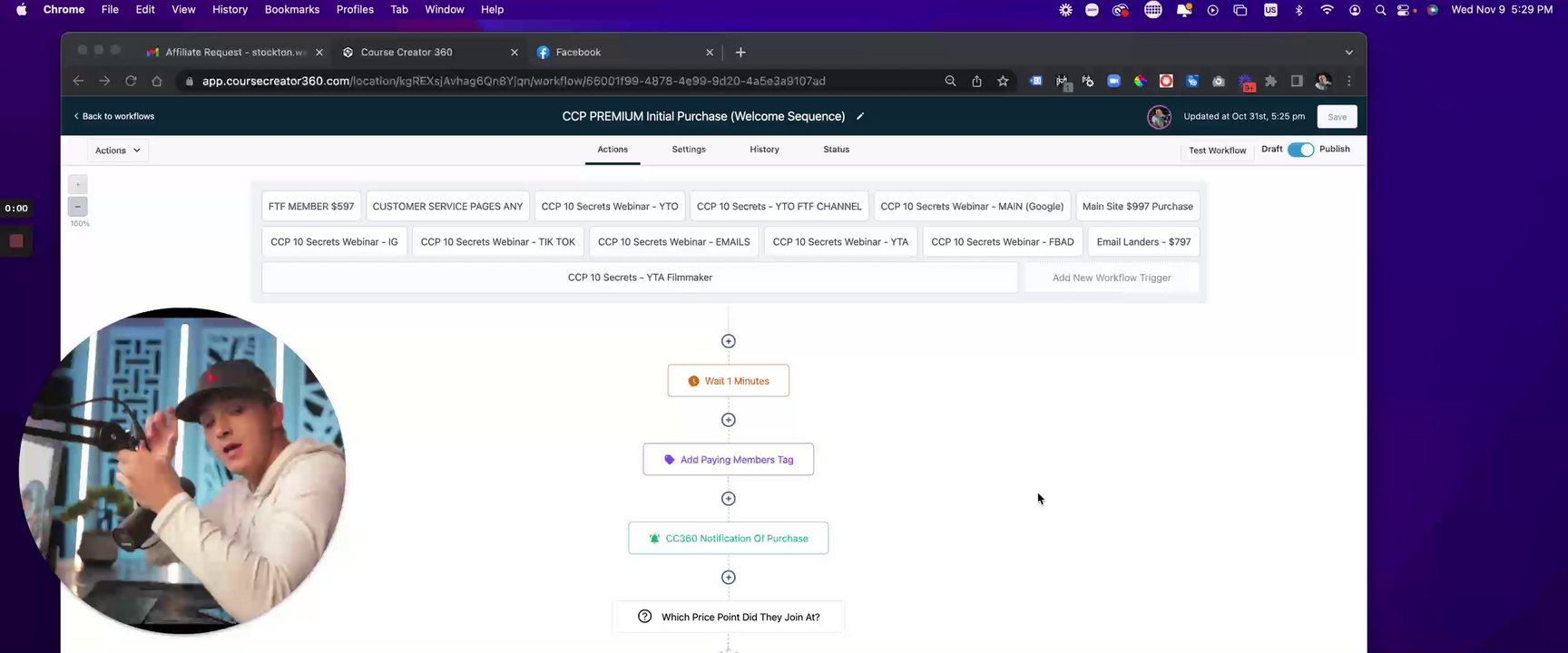Open Chrome Profiles menu

(x=355, y=9)
